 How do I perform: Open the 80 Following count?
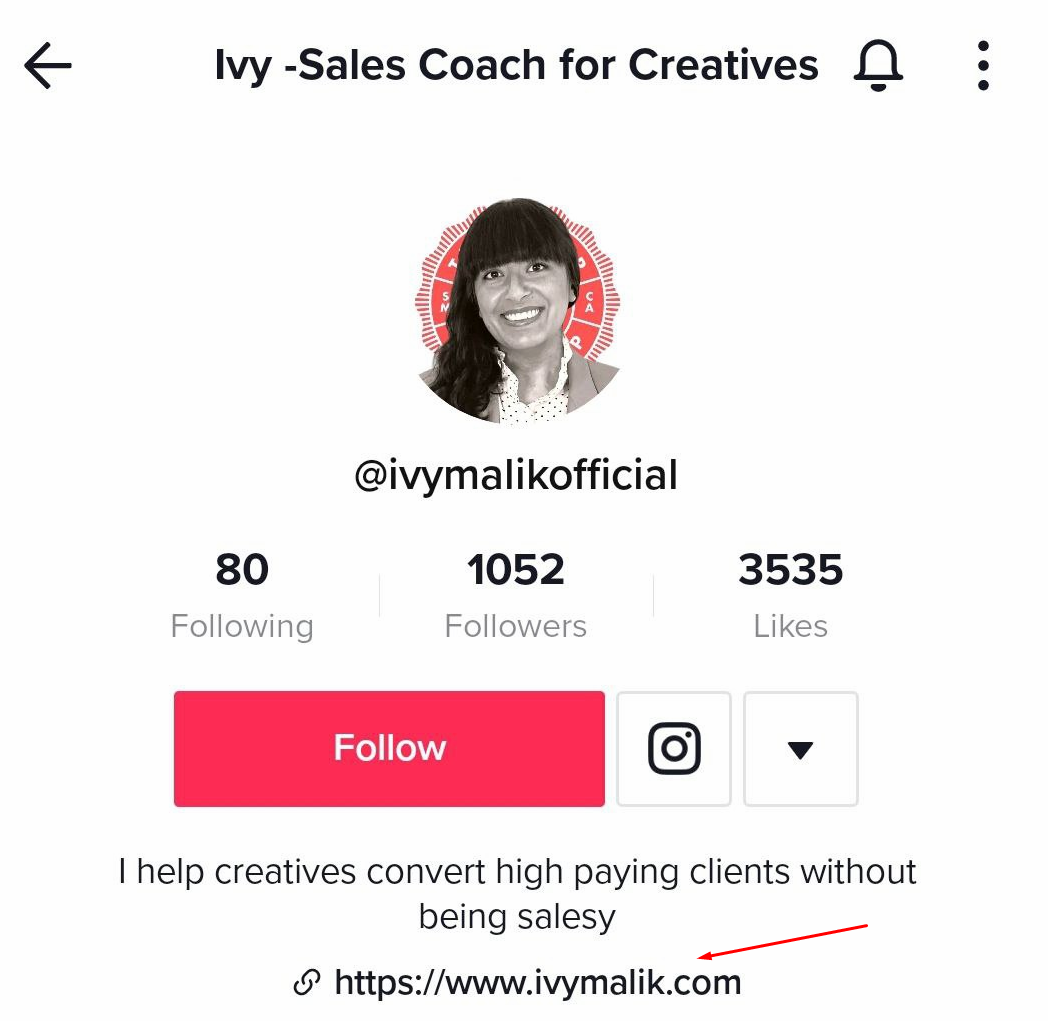(242, 569)
